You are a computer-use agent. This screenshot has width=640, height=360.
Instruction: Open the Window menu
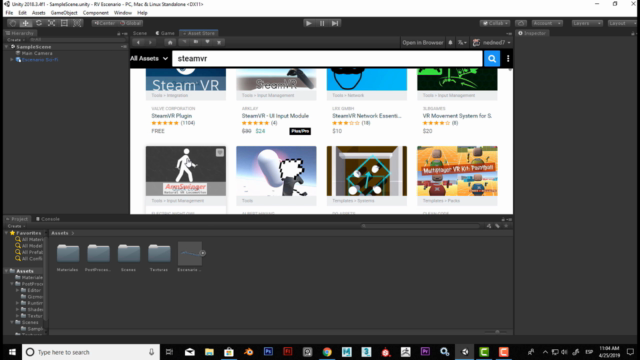[x=122, y=13]
